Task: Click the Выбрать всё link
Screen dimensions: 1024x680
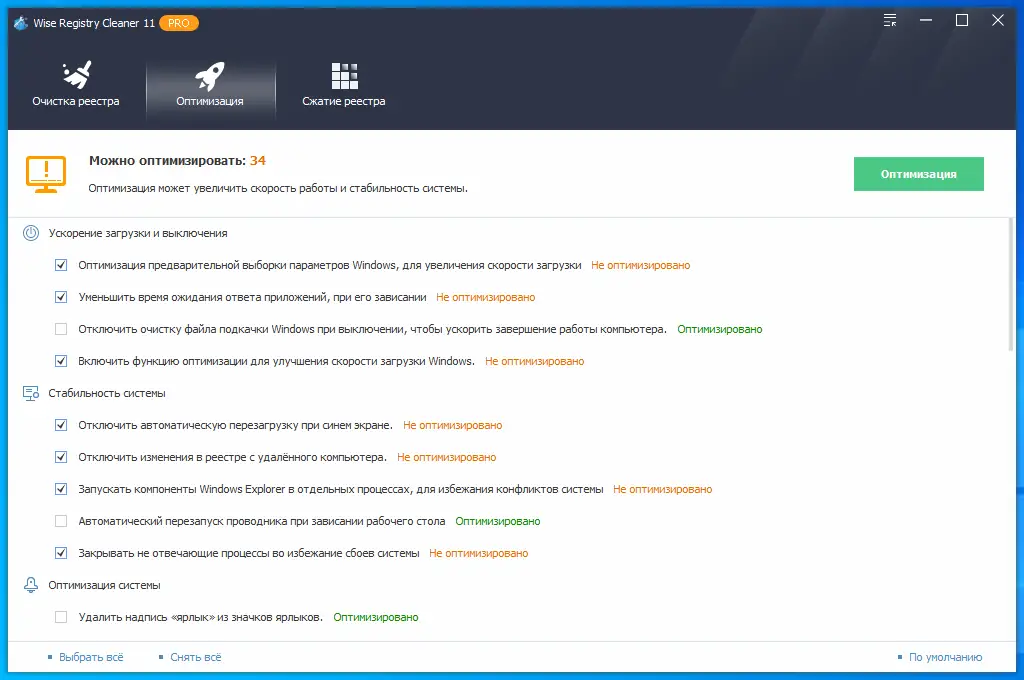Action: tap(91, 657)
